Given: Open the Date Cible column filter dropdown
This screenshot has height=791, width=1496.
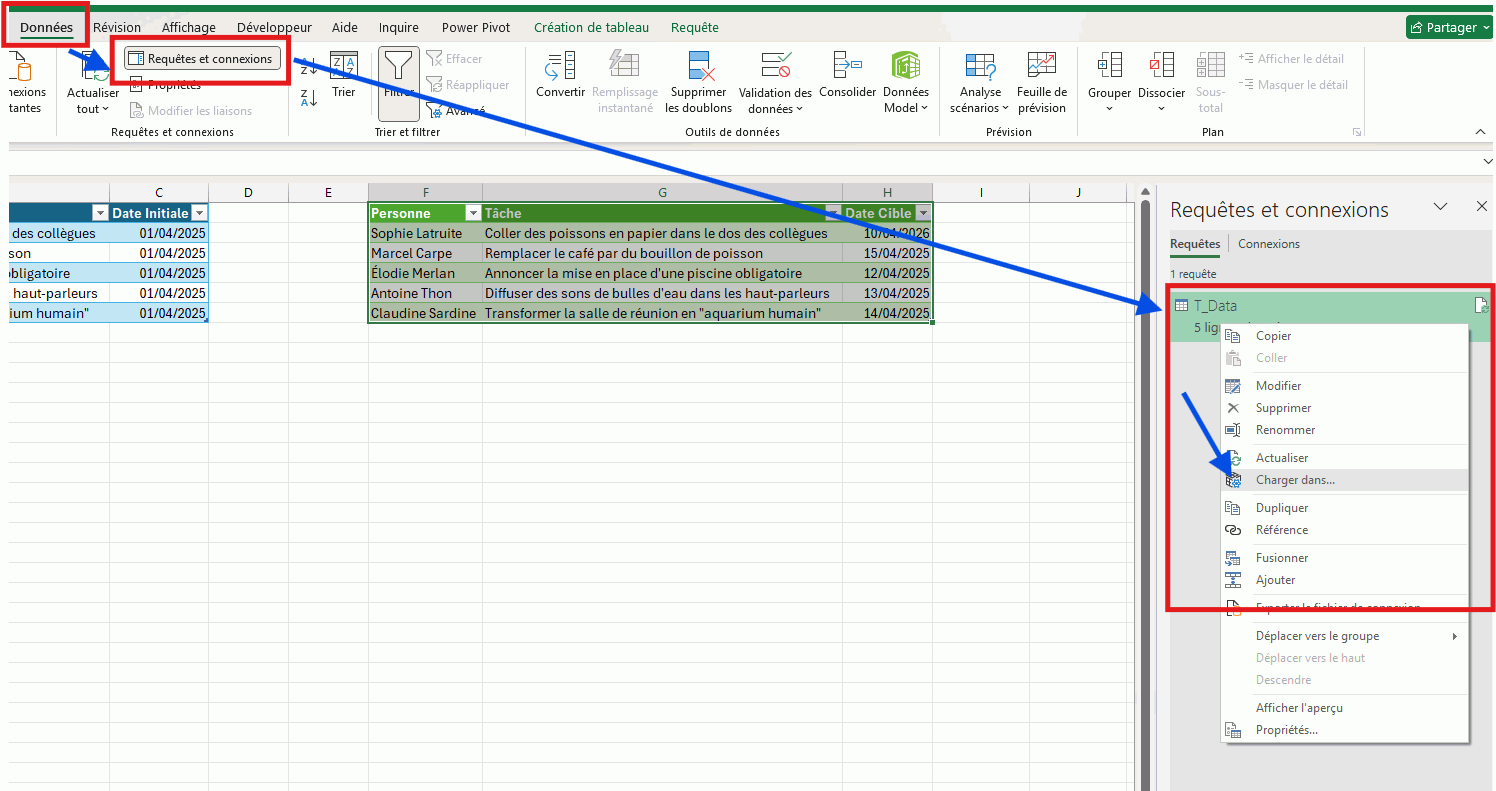Looking at the screenshot, I should point(923,213).
